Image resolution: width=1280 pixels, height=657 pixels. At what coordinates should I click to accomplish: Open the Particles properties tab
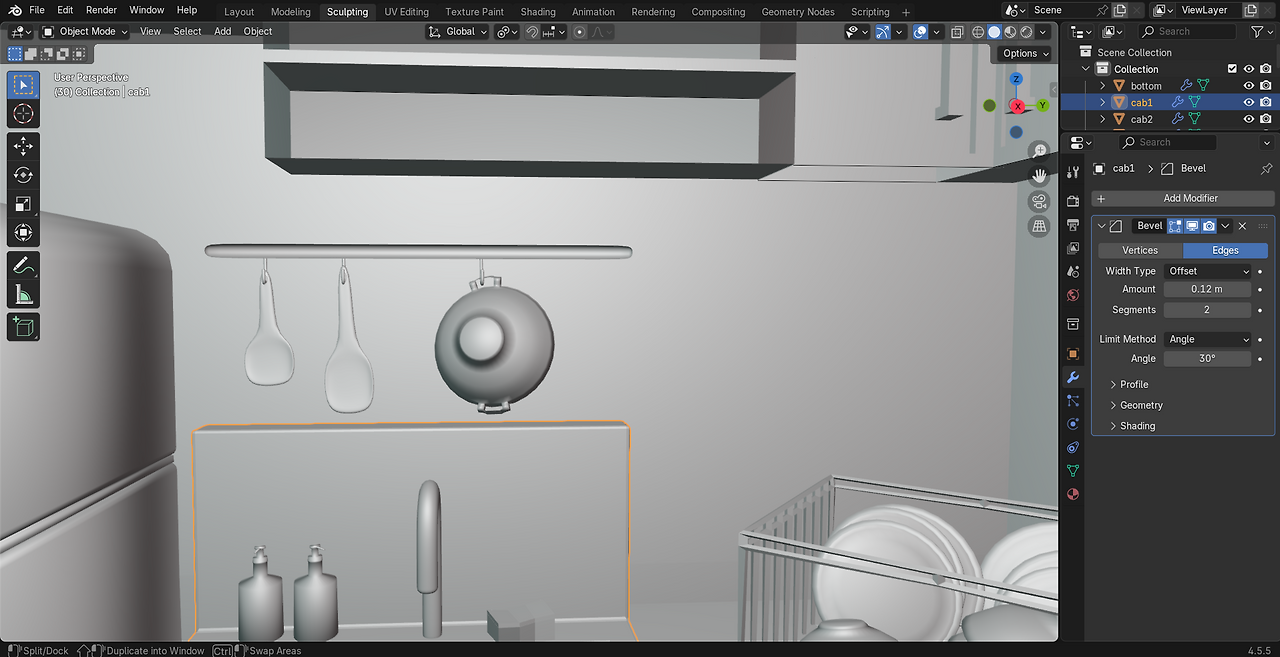[1073, 400]
